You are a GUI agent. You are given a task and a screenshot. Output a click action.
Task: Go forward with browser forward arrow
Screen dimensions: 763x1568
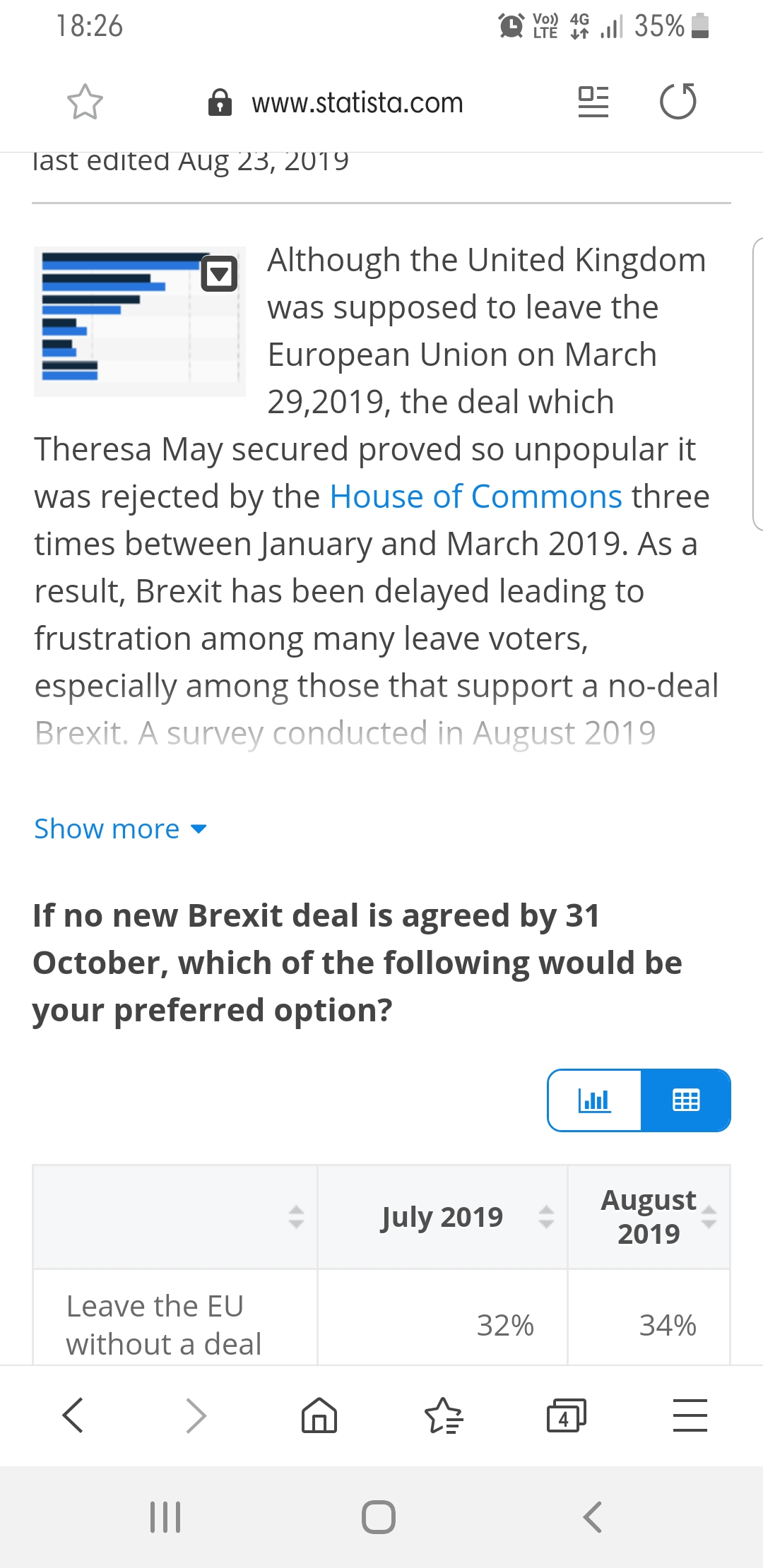coord(196,1415)
